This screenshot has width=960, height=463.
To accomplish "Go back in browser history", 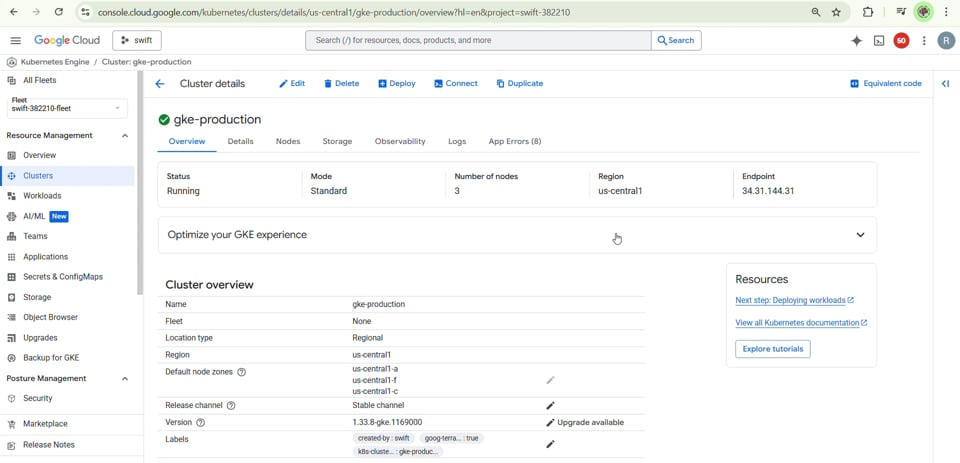I will [x=14, y=12].
